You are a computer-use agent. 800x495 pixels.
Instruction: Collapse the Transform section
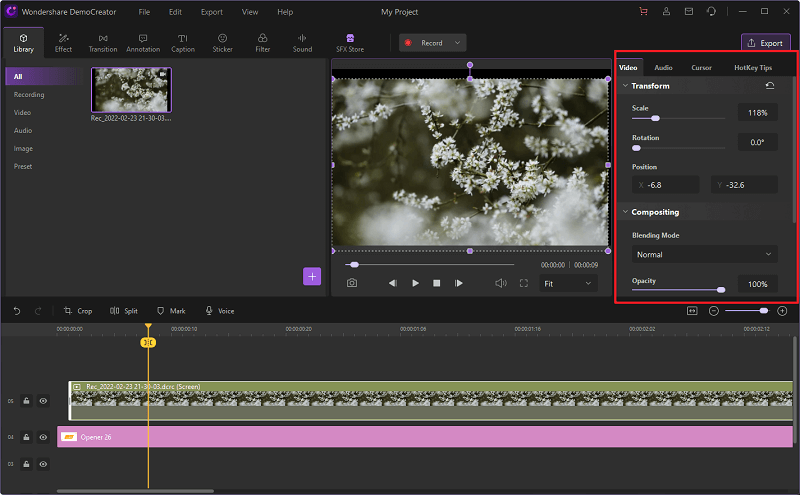(x=625, y=86)
